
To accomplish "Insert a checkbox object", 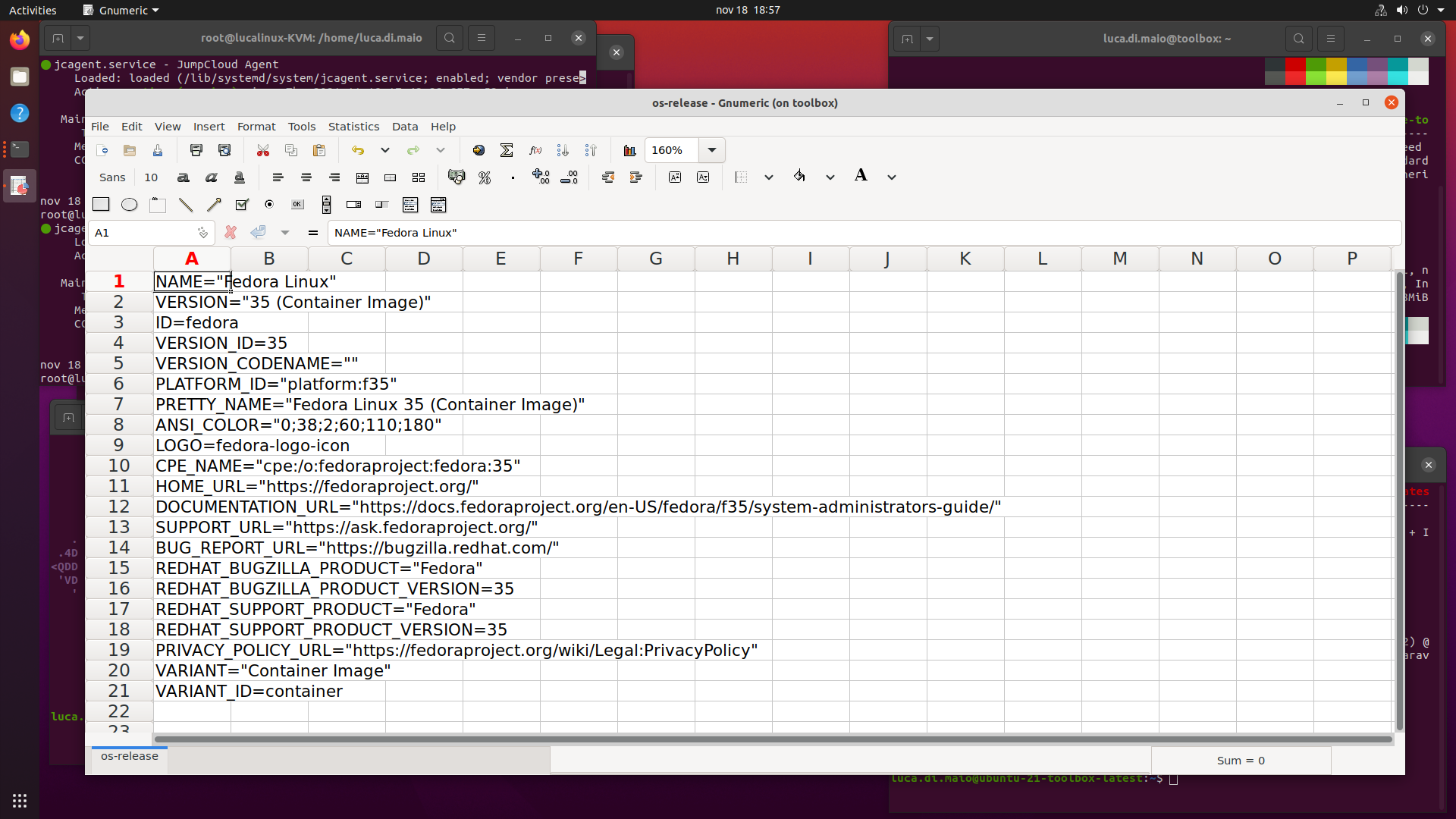I will coord(242,205).
